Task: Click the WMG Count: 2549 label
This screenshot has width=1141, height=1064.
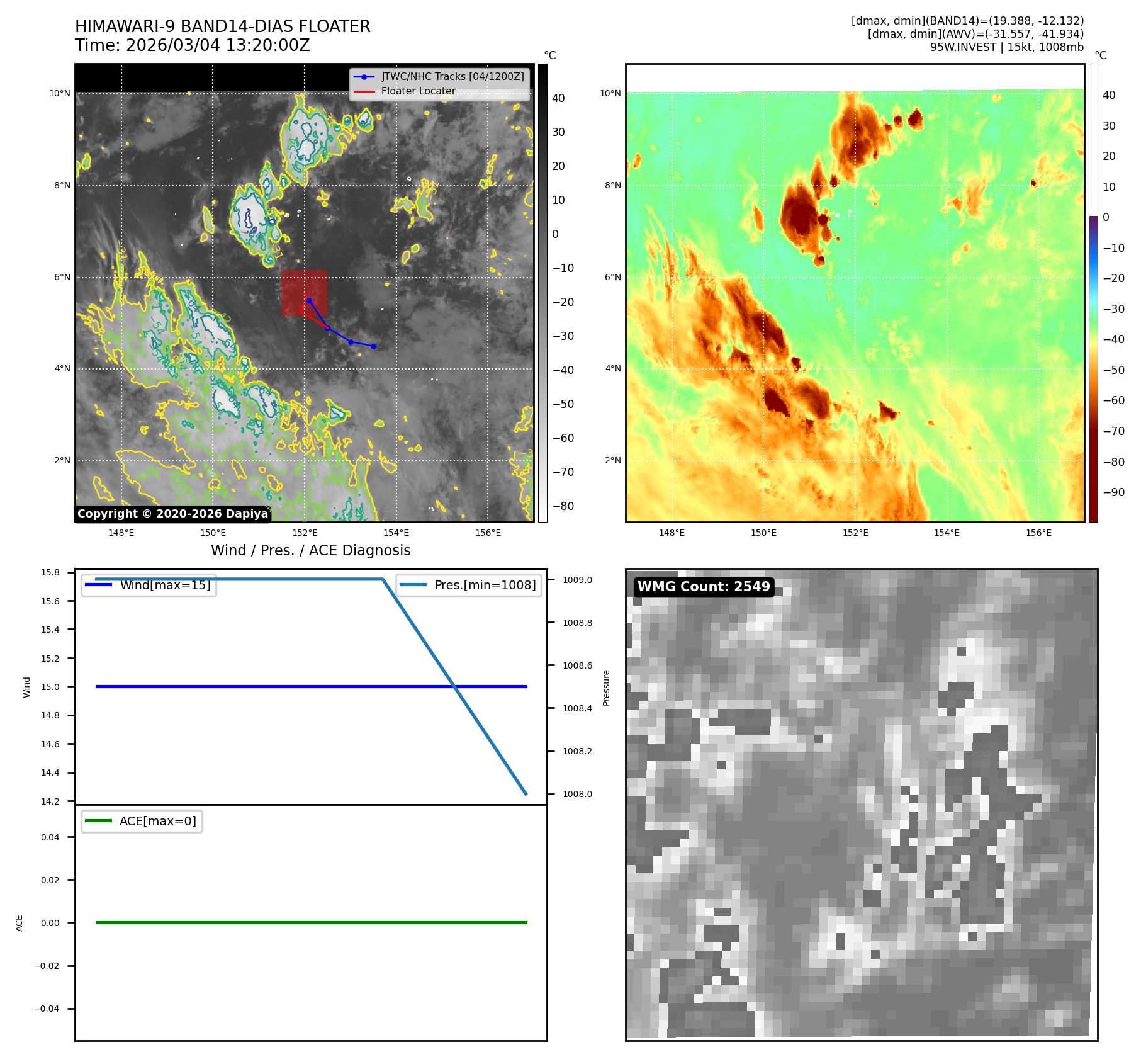Action: (703, 587)
